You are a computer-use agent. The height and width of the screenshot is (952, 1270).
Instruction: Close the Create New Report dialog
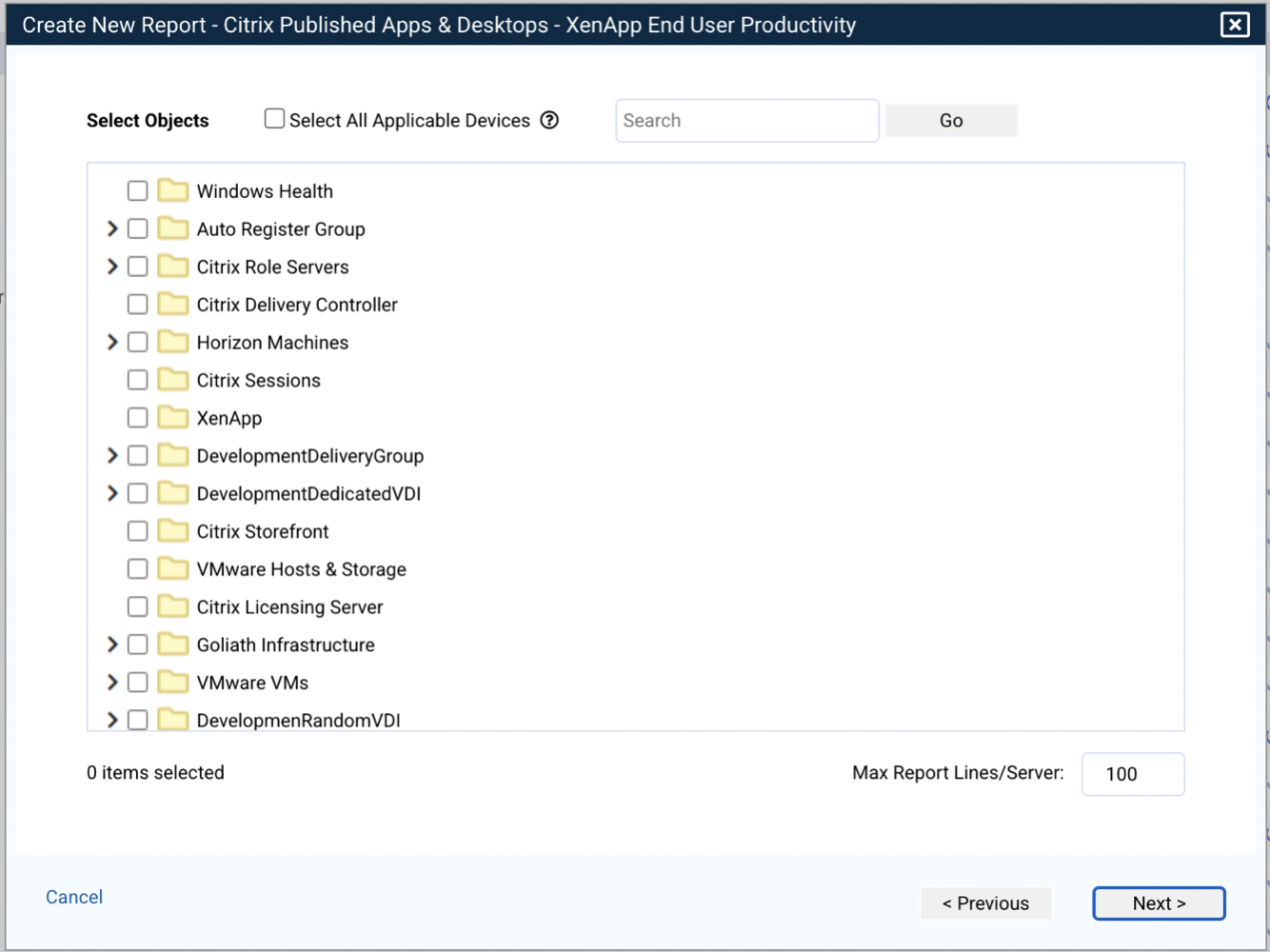click(x=1235, y=25)
